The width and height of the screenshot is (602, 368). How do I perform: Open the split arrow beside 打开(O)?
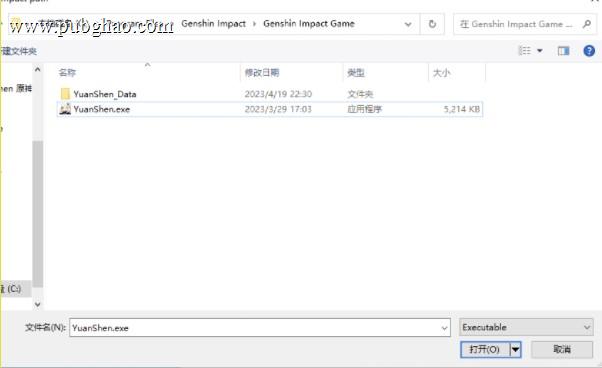[516, 349]
